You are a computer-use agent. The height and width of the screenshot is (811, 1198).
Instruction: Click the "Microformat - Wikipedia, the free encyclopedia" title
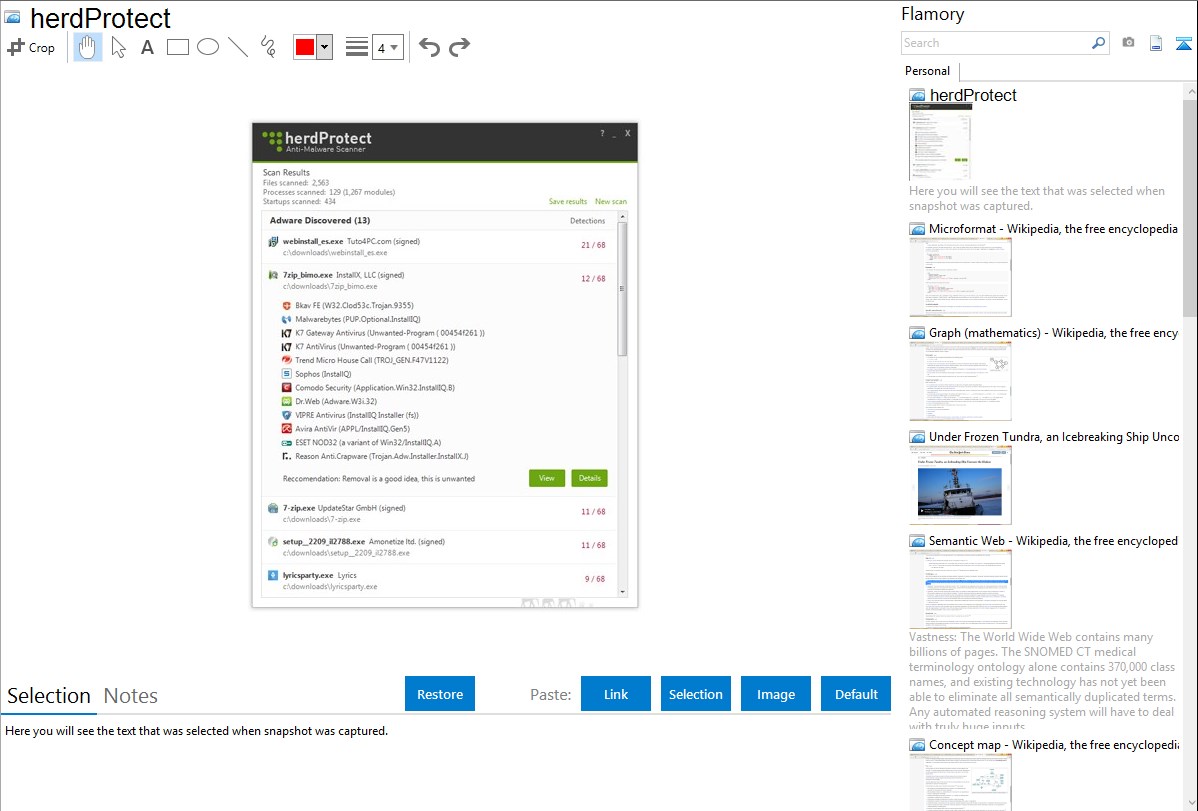click(1053, 229)
